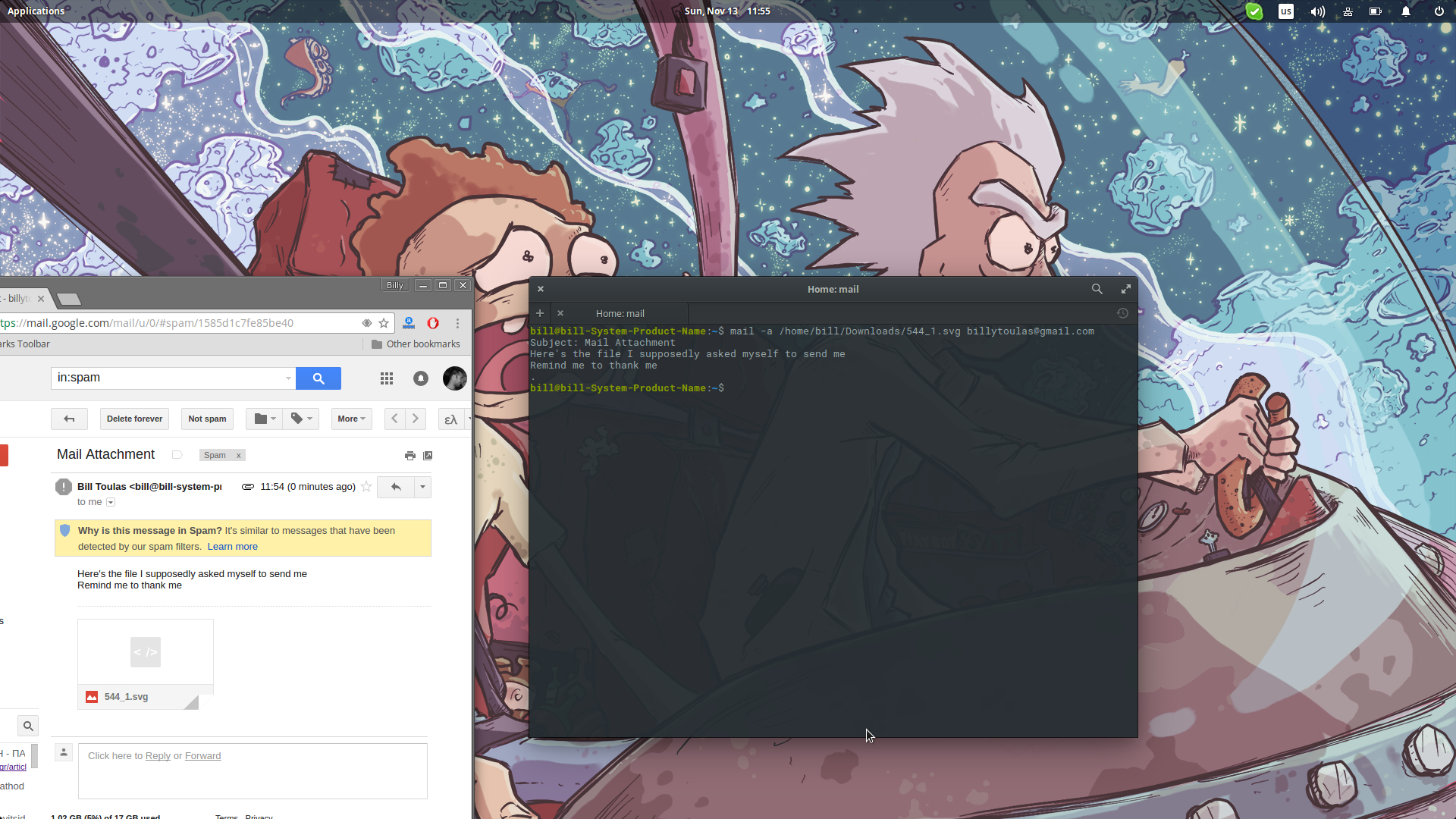1456x819 pixels.
Task: Open the battery indicator
Action: (1375, 11)
